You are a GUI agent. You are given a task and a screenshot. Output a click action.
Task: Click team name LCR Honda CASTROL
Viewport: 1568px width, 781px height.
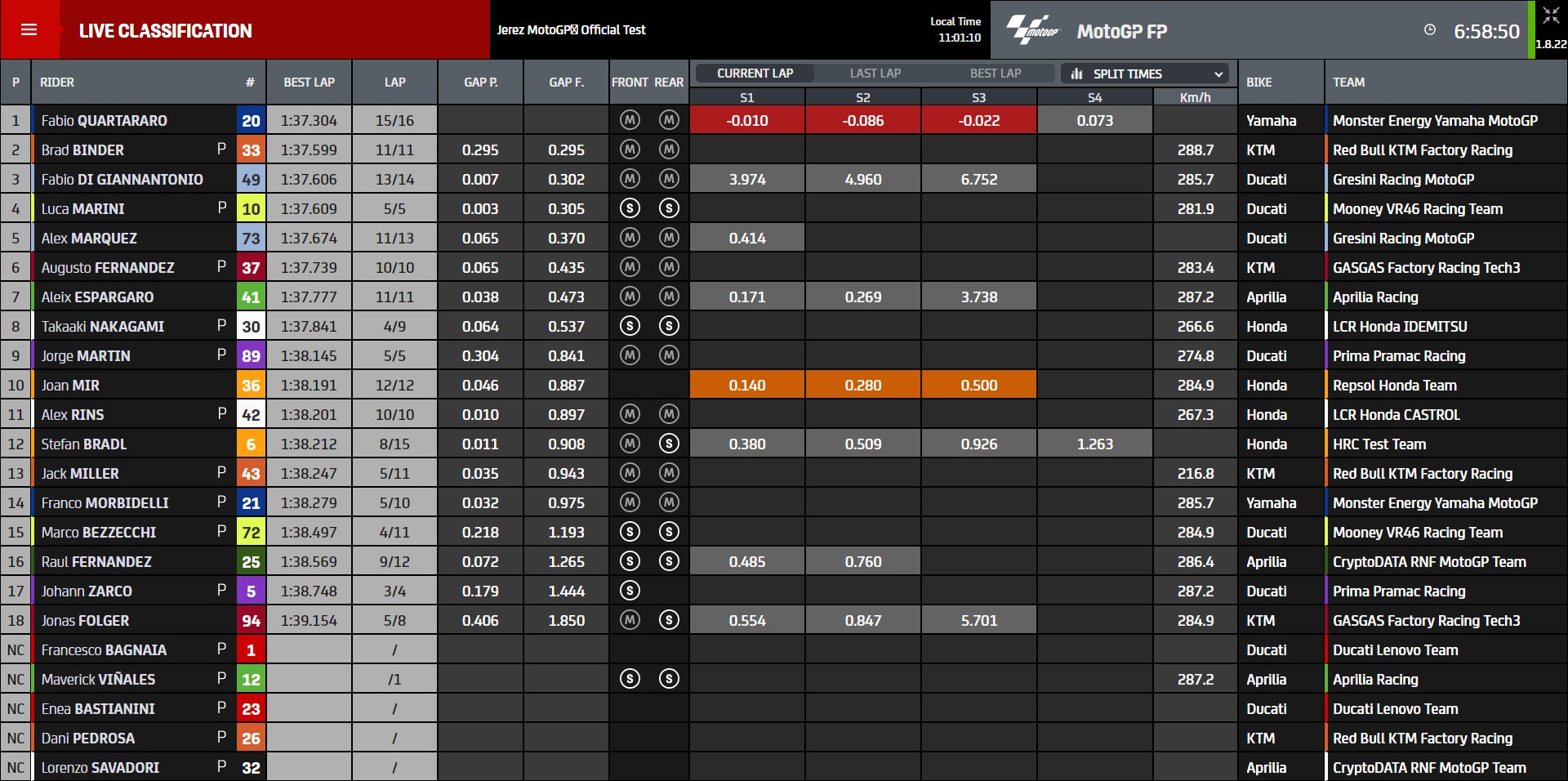(x=1396, y=415)
